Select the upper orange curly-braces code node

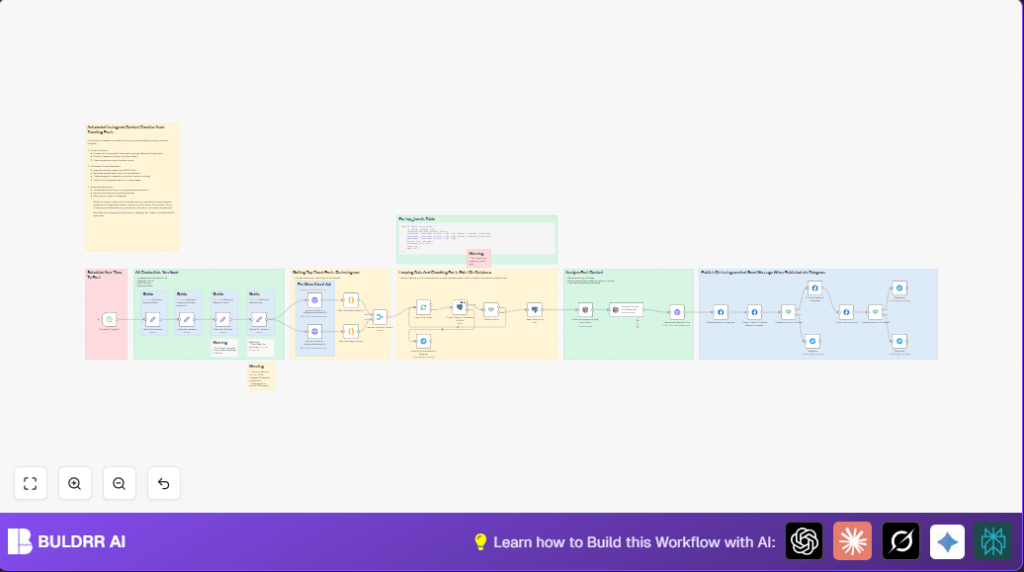coord(351,300)
